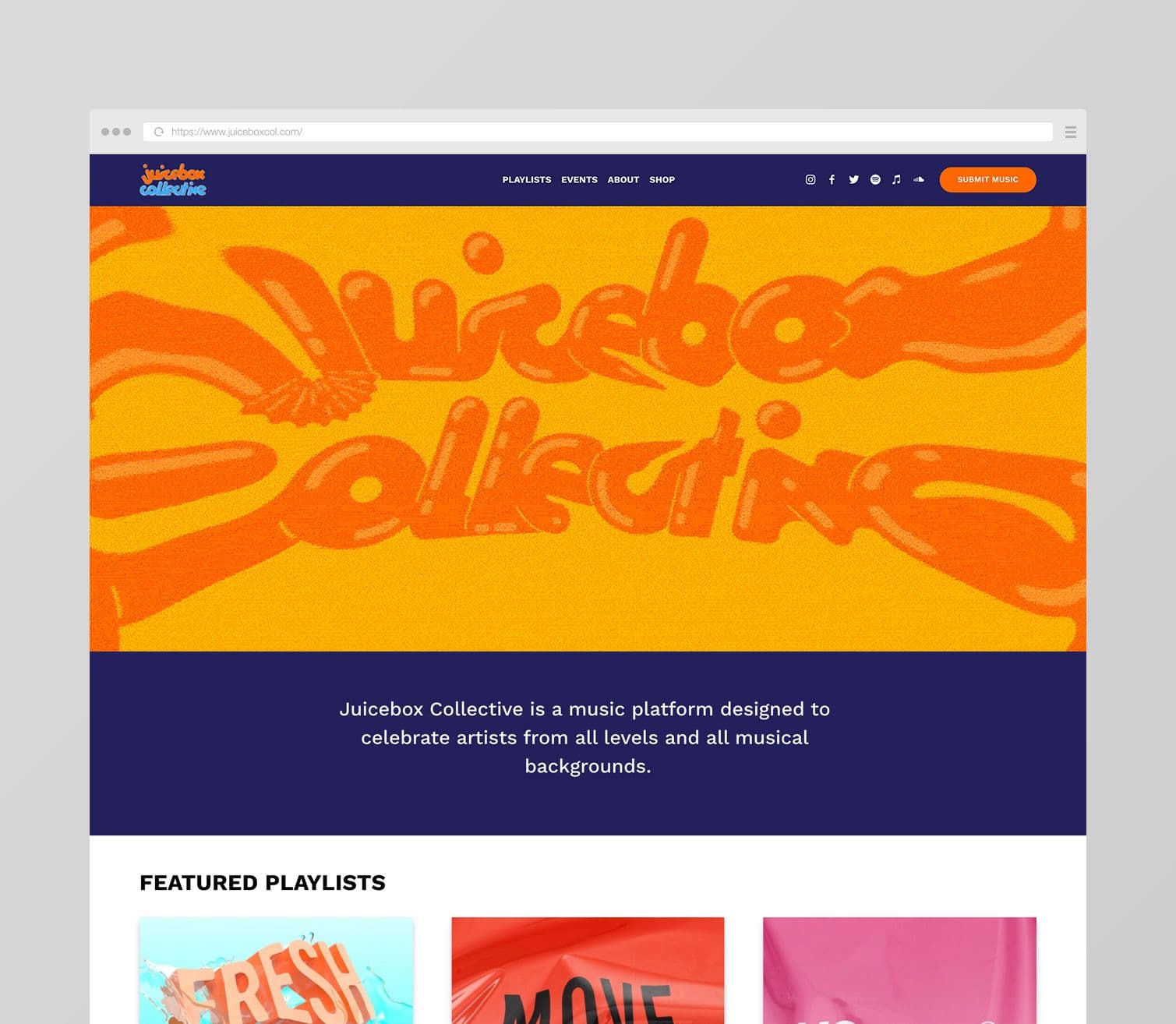Click the Featured Playlists heading
The image size is (1176, 1024).
click(263, 882)
